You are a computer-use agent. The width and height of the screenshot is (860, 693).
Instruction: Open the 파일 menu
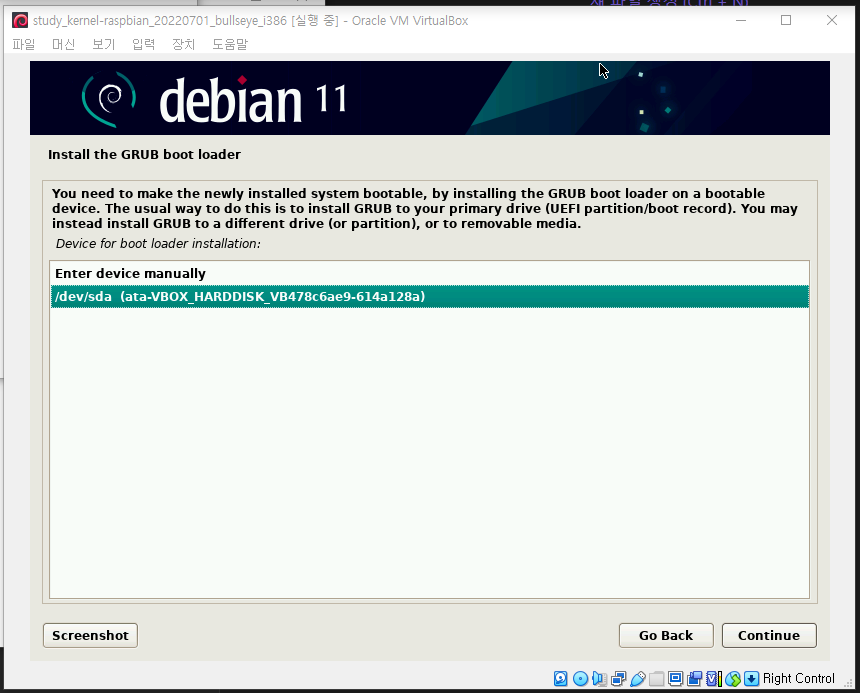click(x=23, y=44)
